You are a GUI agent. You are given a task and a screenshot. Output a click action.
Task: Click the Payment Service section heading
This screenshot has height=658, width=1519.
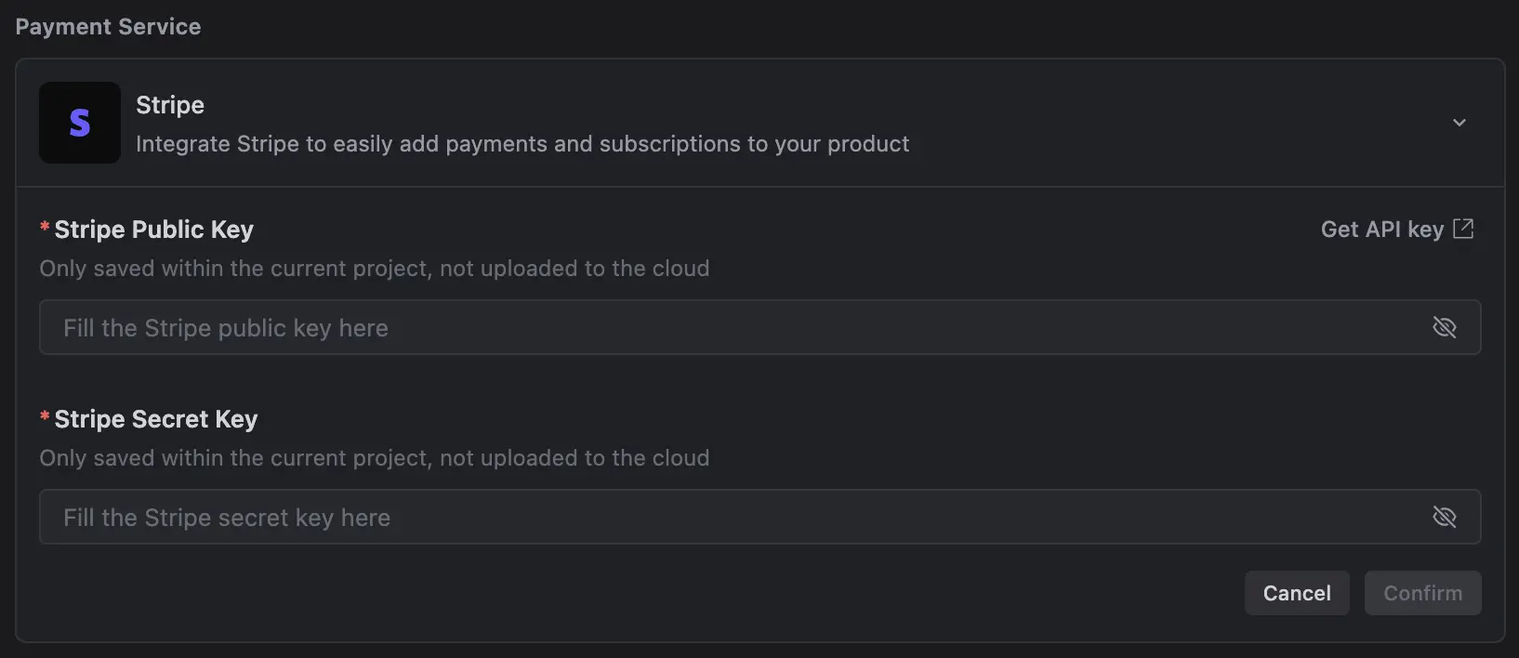coord(108,27)
